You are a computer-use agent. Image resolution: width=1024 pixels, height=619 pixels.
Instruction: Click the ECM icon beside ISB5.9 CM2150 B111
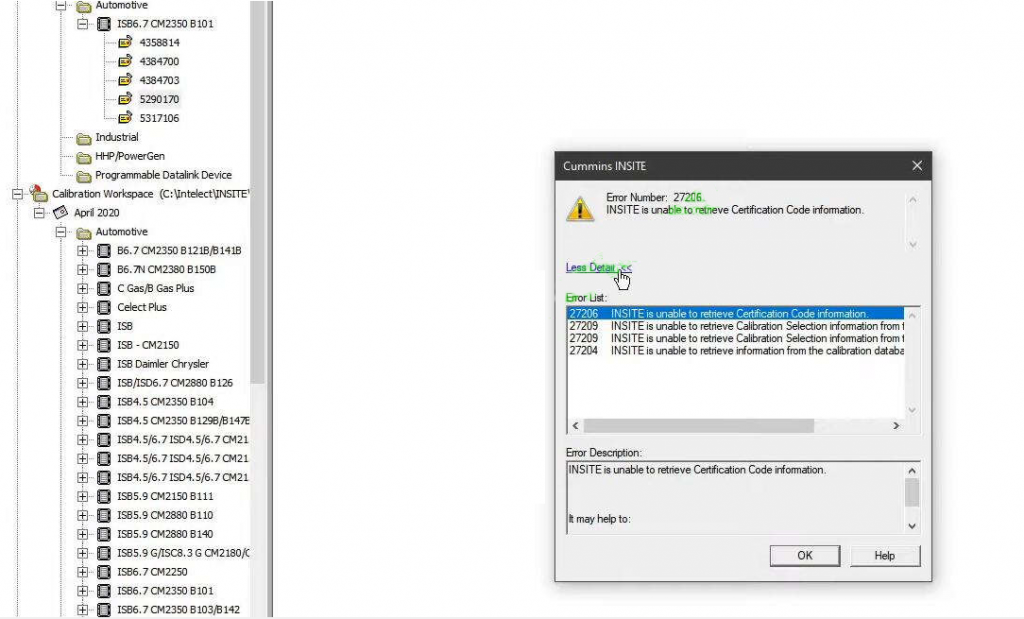(104, 496)
